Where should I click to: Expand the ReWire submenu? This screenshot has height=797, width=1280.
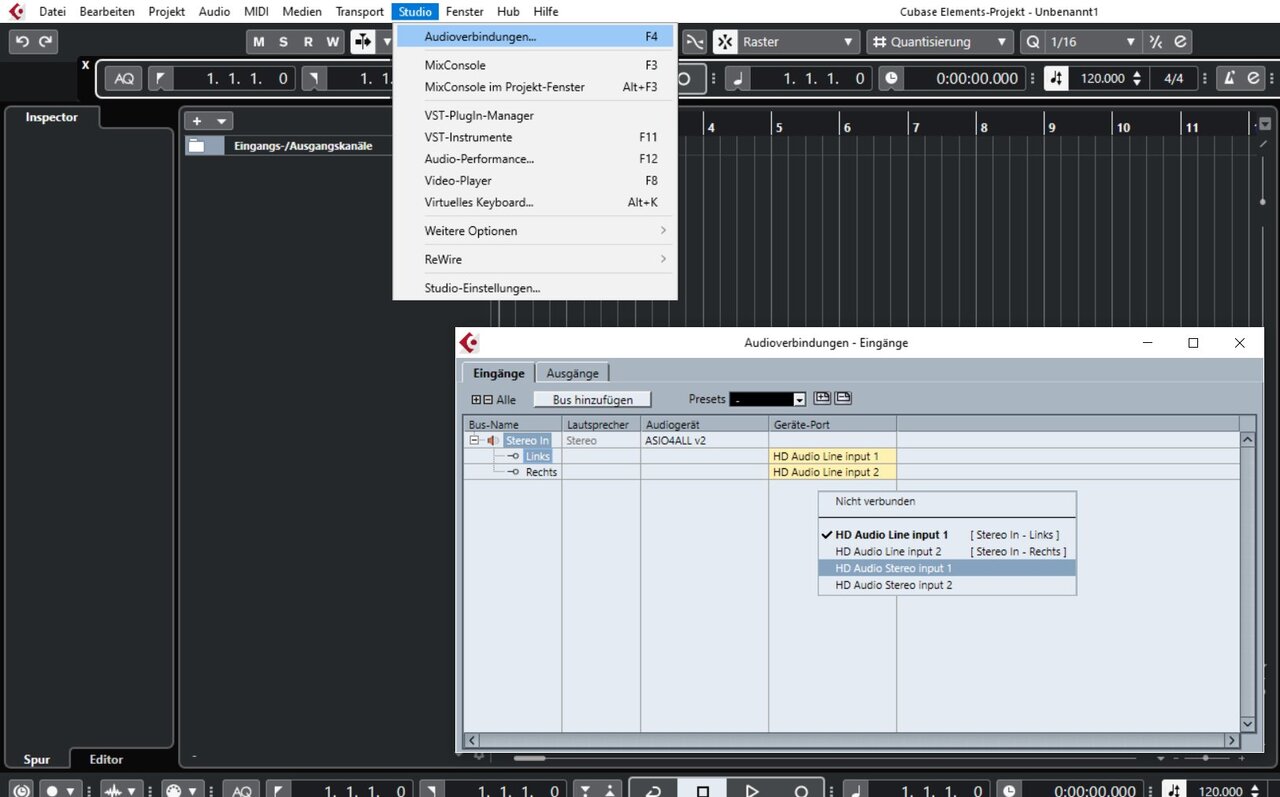[535, 259]
